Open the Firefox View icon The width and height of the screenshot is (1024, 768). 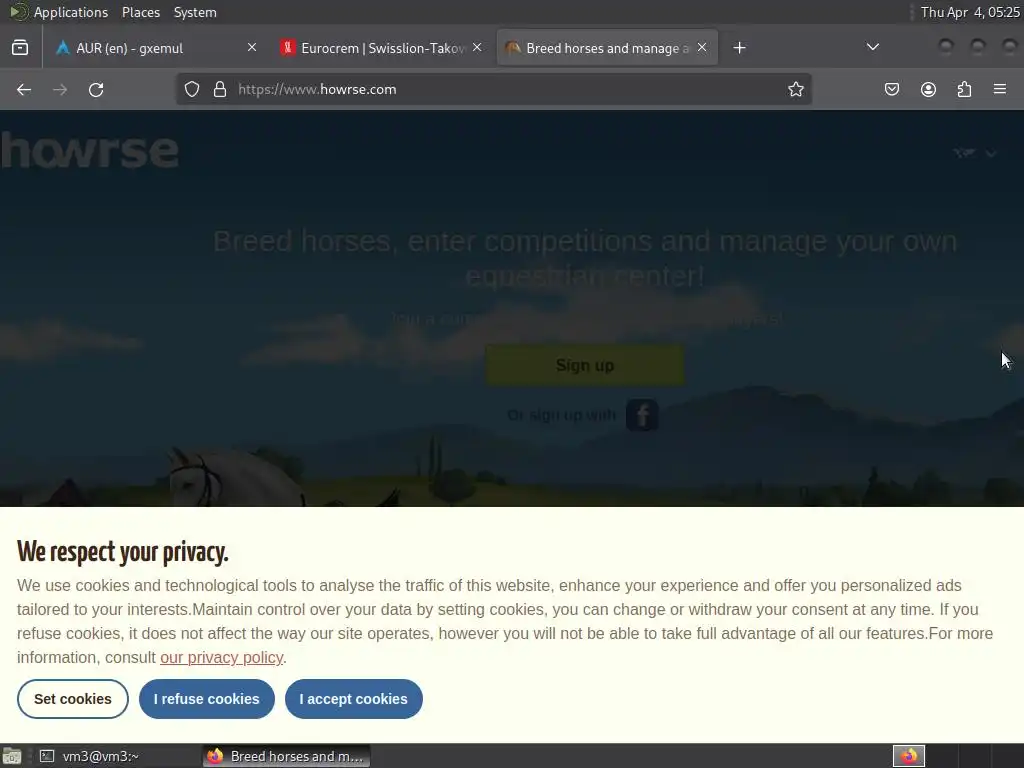pos(20,48)
